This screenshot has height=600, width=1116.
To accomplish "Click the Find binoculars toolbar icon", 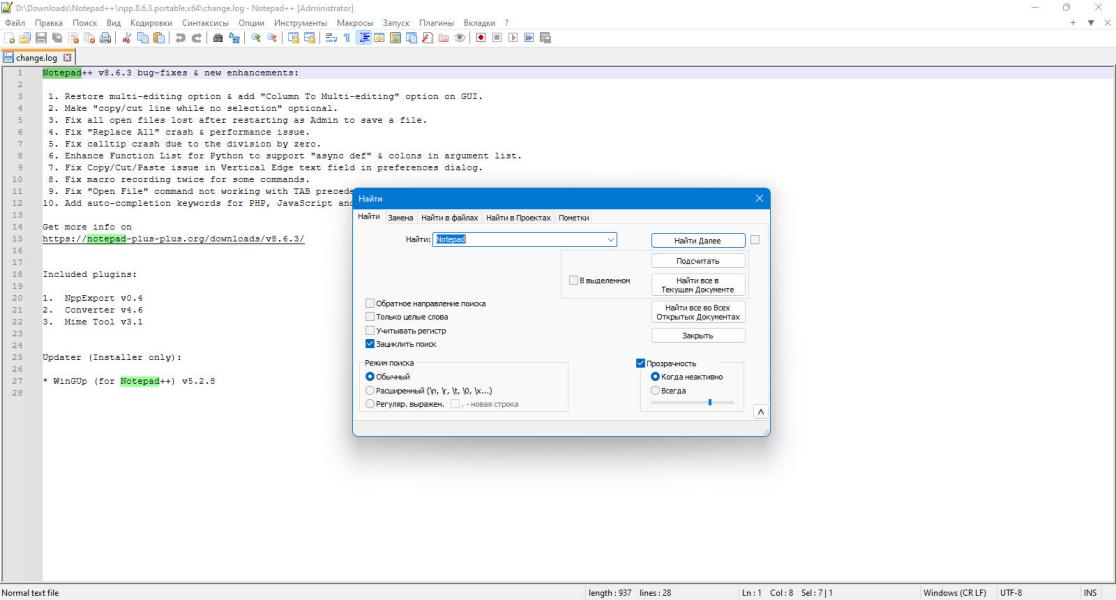I will [218, 38].
